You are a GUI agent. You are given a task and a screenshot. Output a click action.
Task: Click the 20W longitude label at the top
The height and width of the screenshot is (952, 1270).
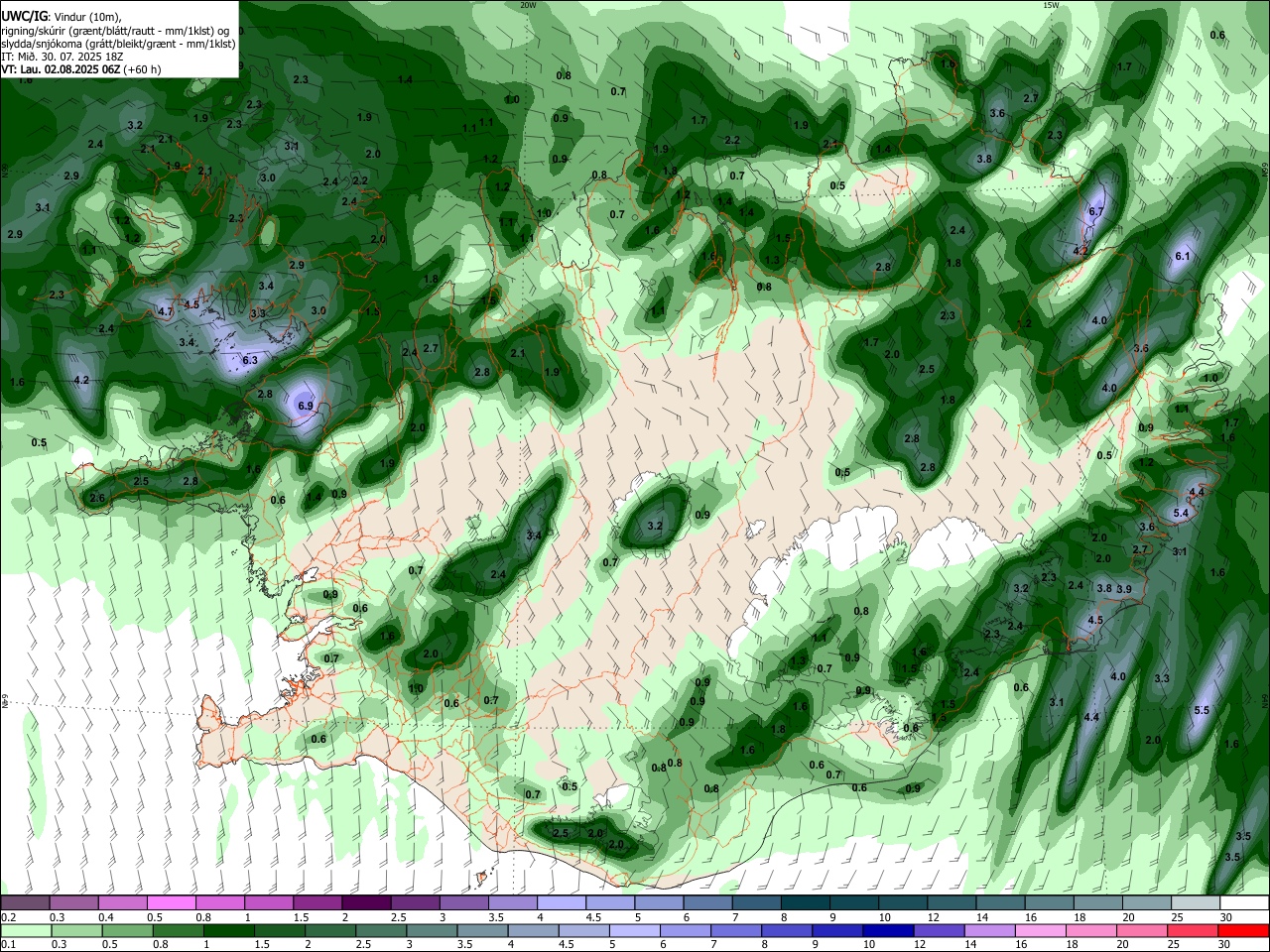528,5
